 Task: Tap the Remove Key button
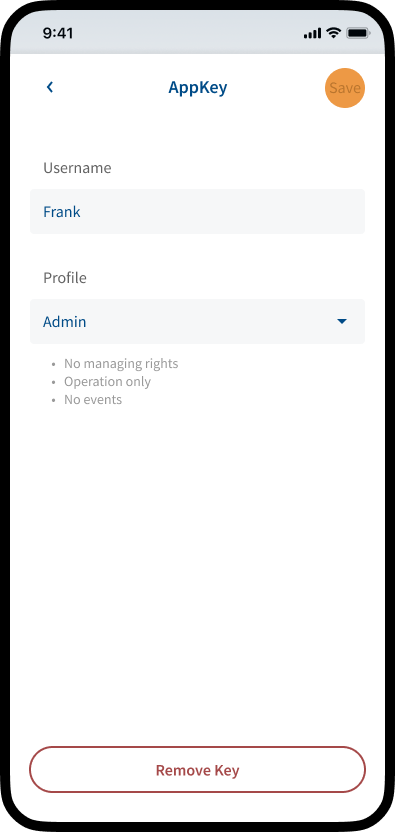coord(198,770)
